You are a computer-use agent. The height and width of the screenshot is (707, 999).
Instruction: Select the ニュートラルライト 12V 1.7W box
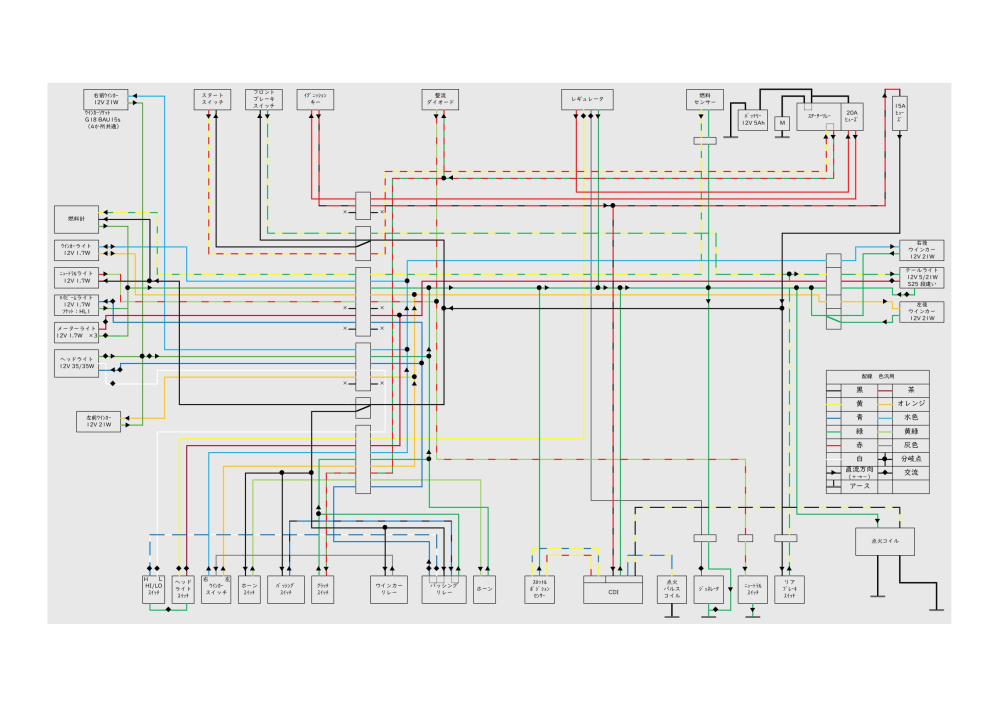(x=76, y=277)
